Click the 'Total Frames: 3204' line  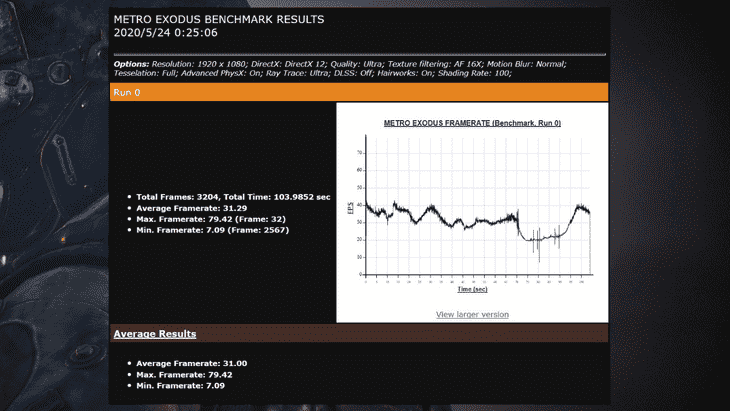click(x=233, y=197)
